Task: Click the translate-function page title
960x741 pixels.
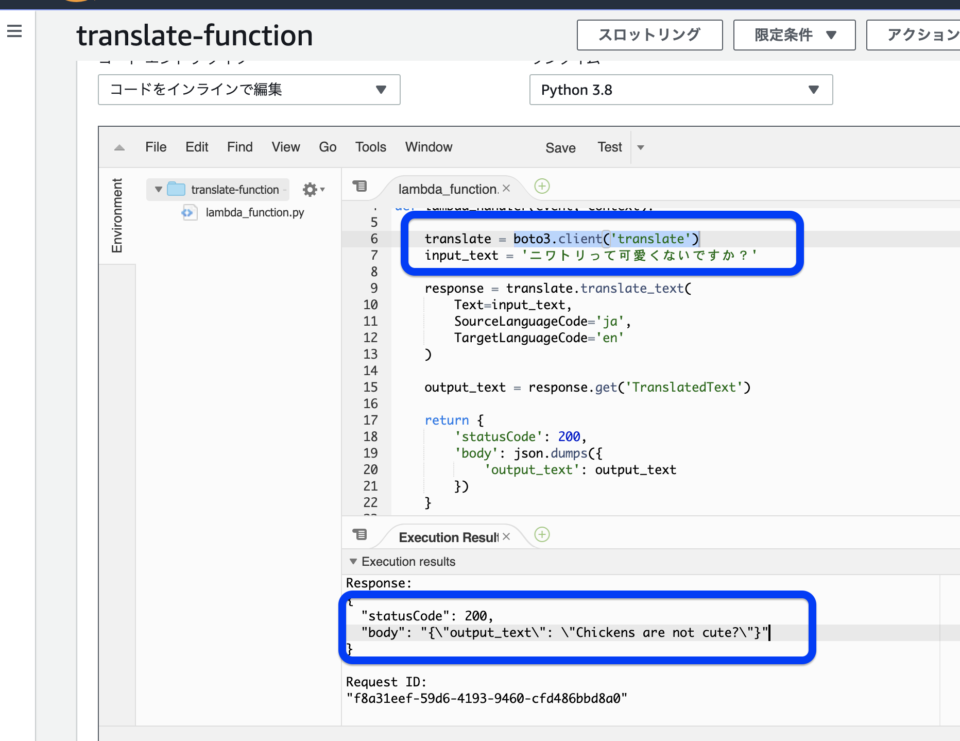Action: [x=195, y=36]
